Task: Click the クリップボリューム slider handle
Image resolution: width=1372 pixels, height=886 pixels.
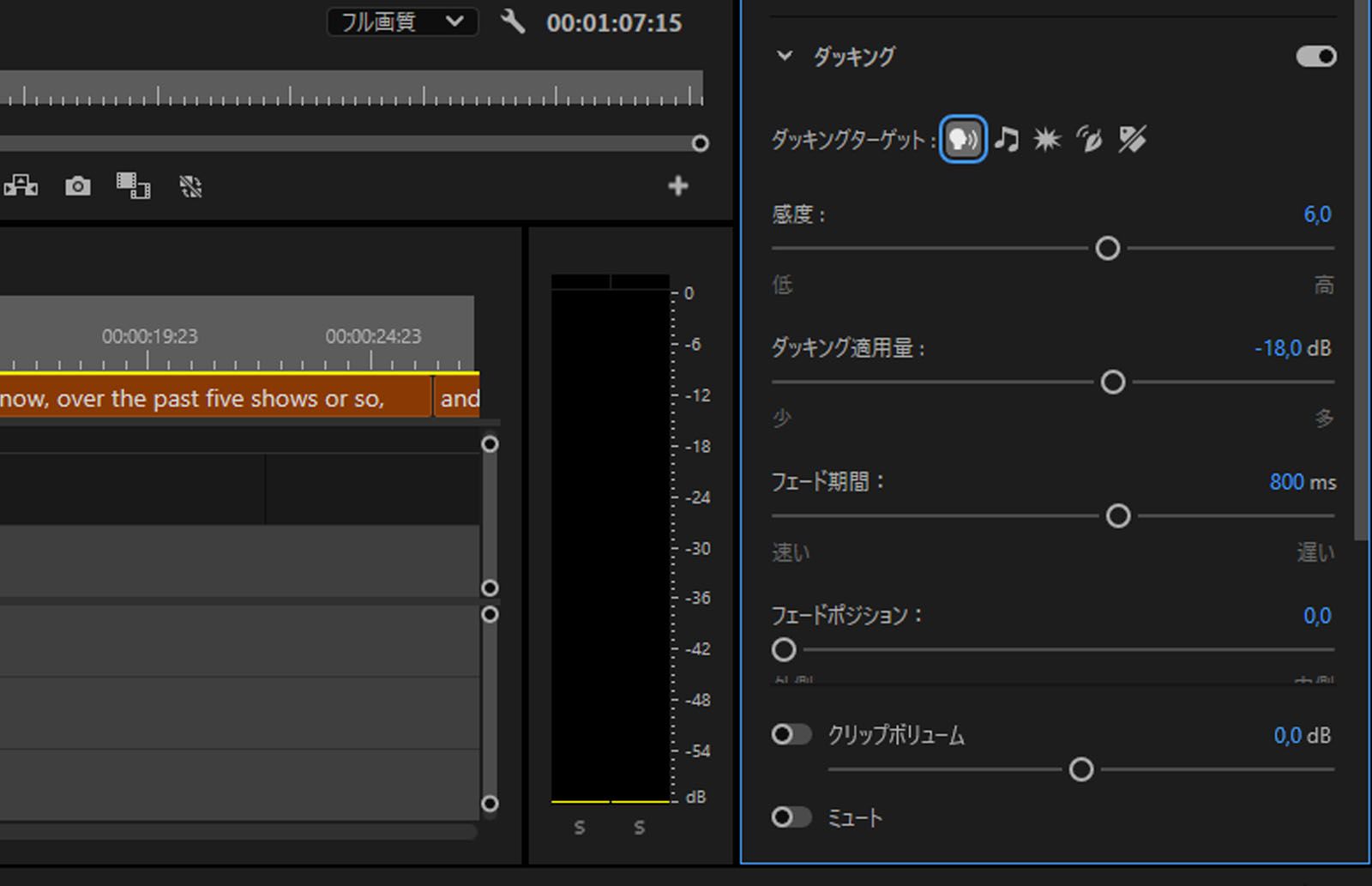Action: pos(1081,769)
